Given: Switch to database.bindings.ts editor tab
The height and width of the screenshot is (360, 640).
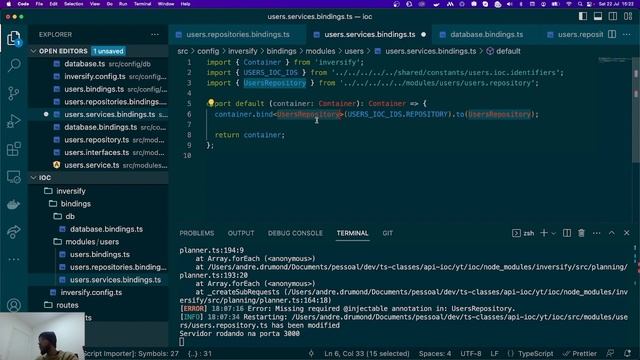Looking at the screenshot, I should (x=486, y=35).
